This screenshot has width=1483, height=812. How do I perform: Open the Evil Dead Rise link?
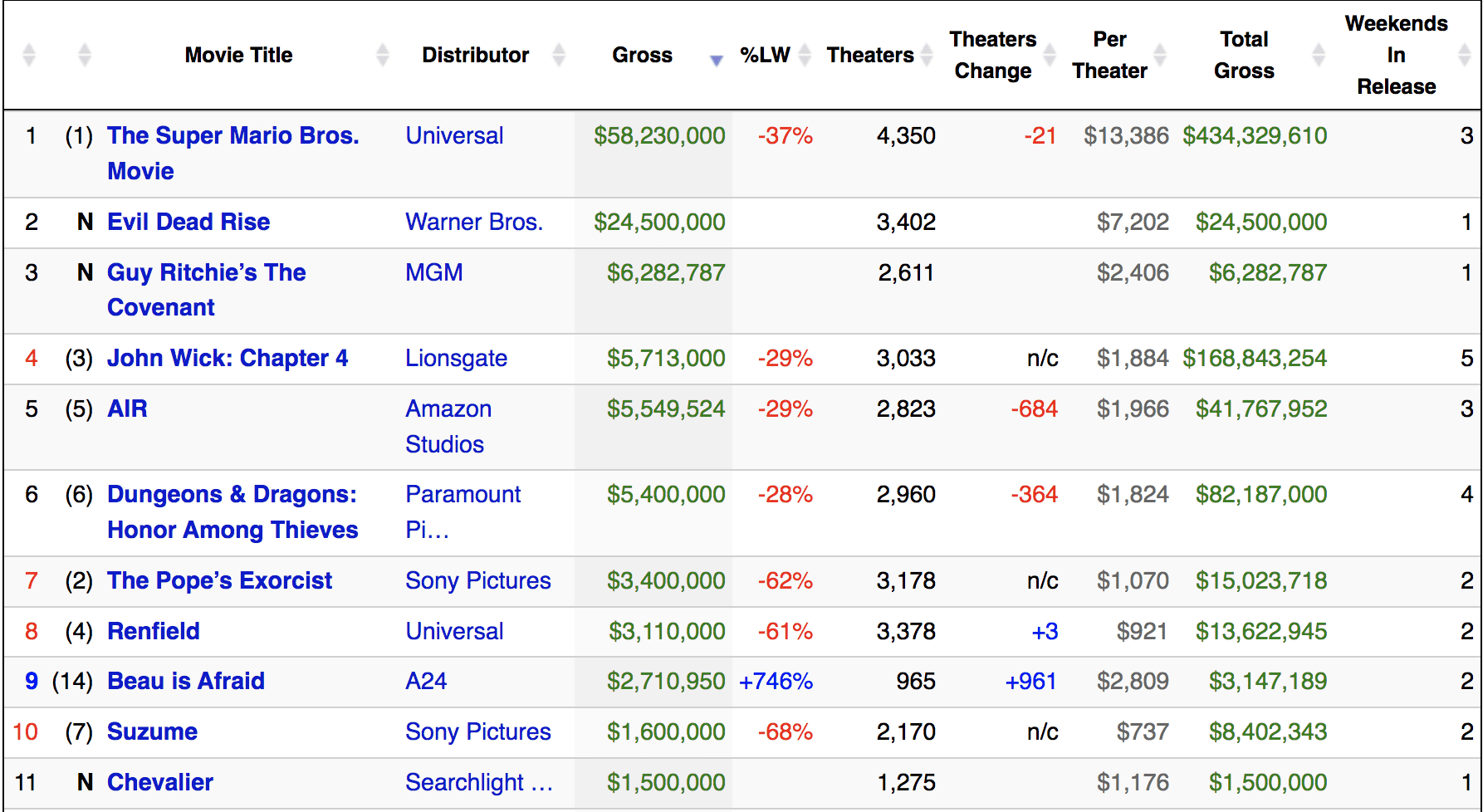click(x=188, y=222)
